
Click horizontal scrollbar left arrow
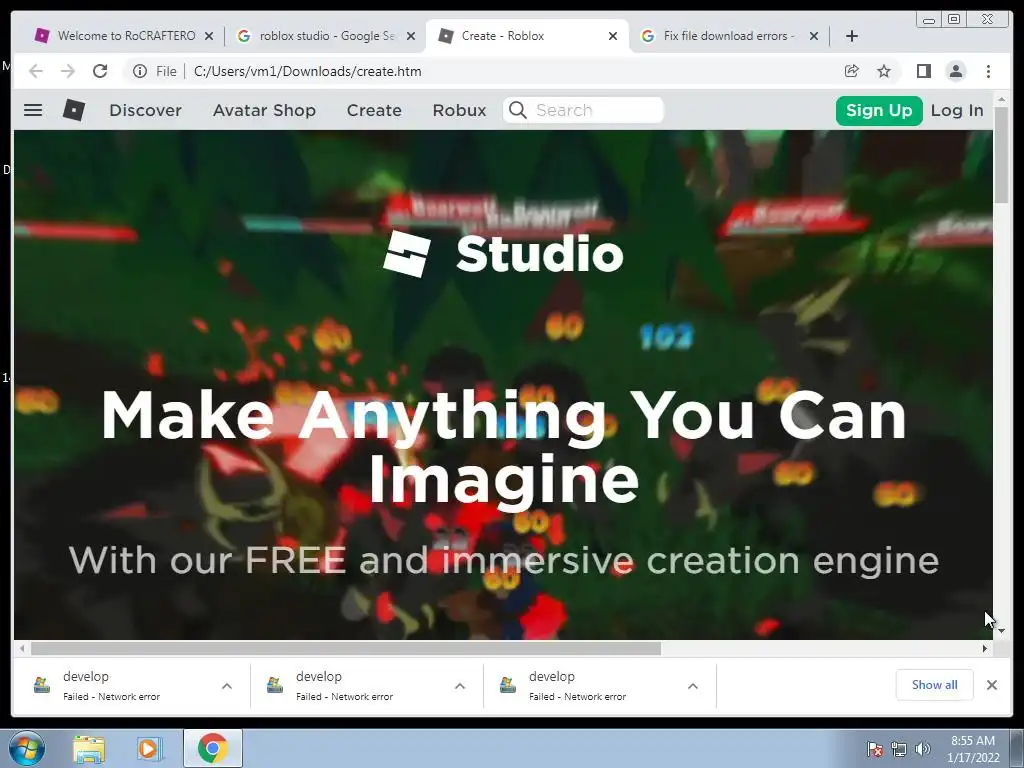[22, 648]
